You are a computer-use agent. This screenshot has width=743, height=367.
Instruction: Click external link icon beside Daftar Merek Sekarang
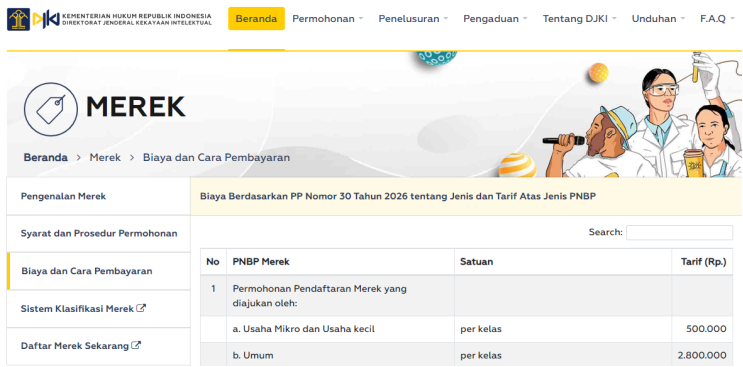(x=136, y=346)
